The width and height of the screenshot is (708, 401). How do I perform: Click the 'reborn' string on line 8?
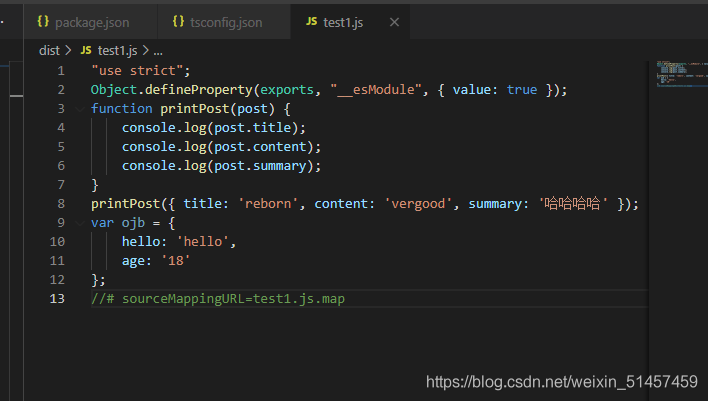[x=271, y=204]
